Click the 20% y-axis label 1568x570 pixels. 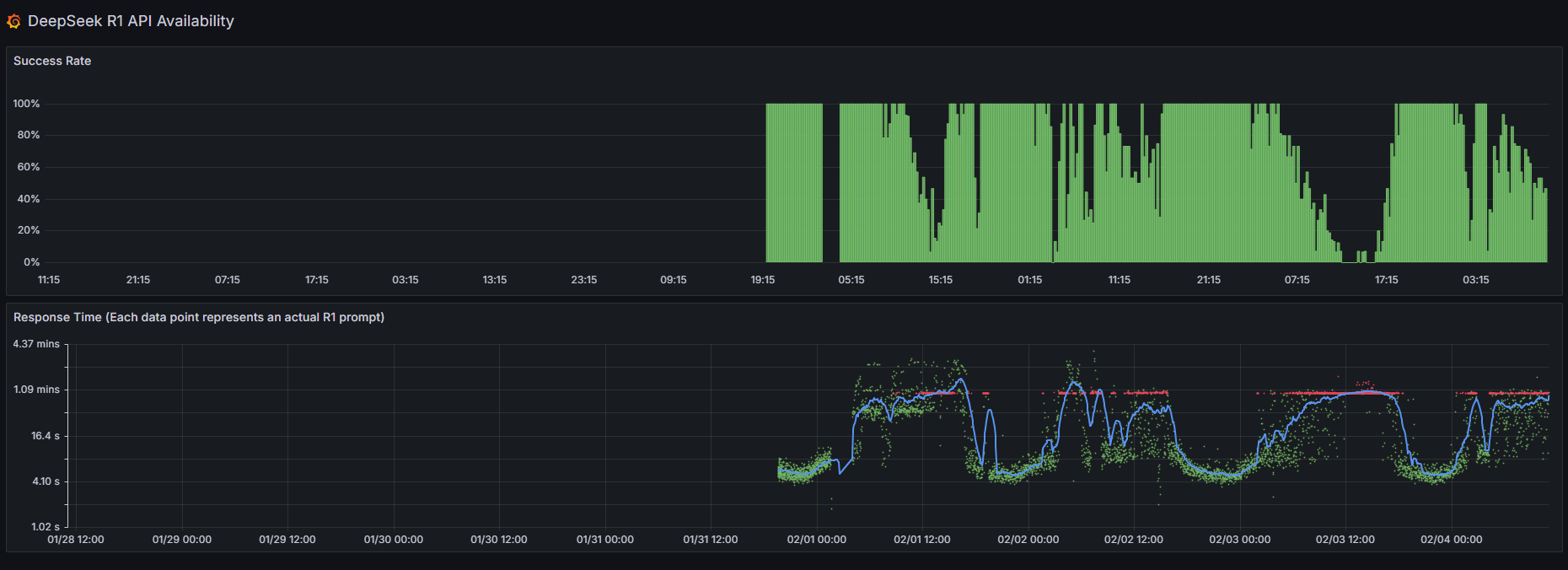pyautogui.click(x=29, y=230)
